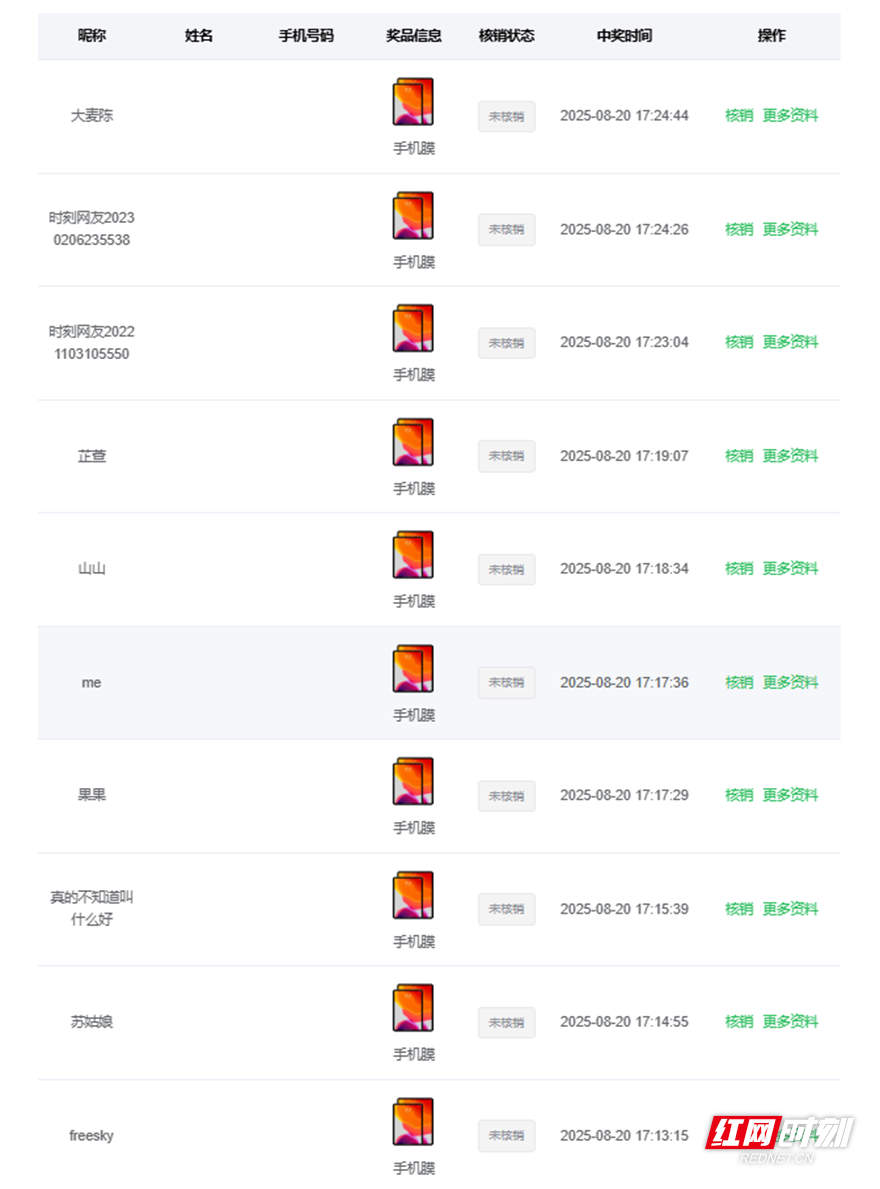Click prize image in 苏姑娘 row
880x1189 pixels.
click(x=413, y=1008)
